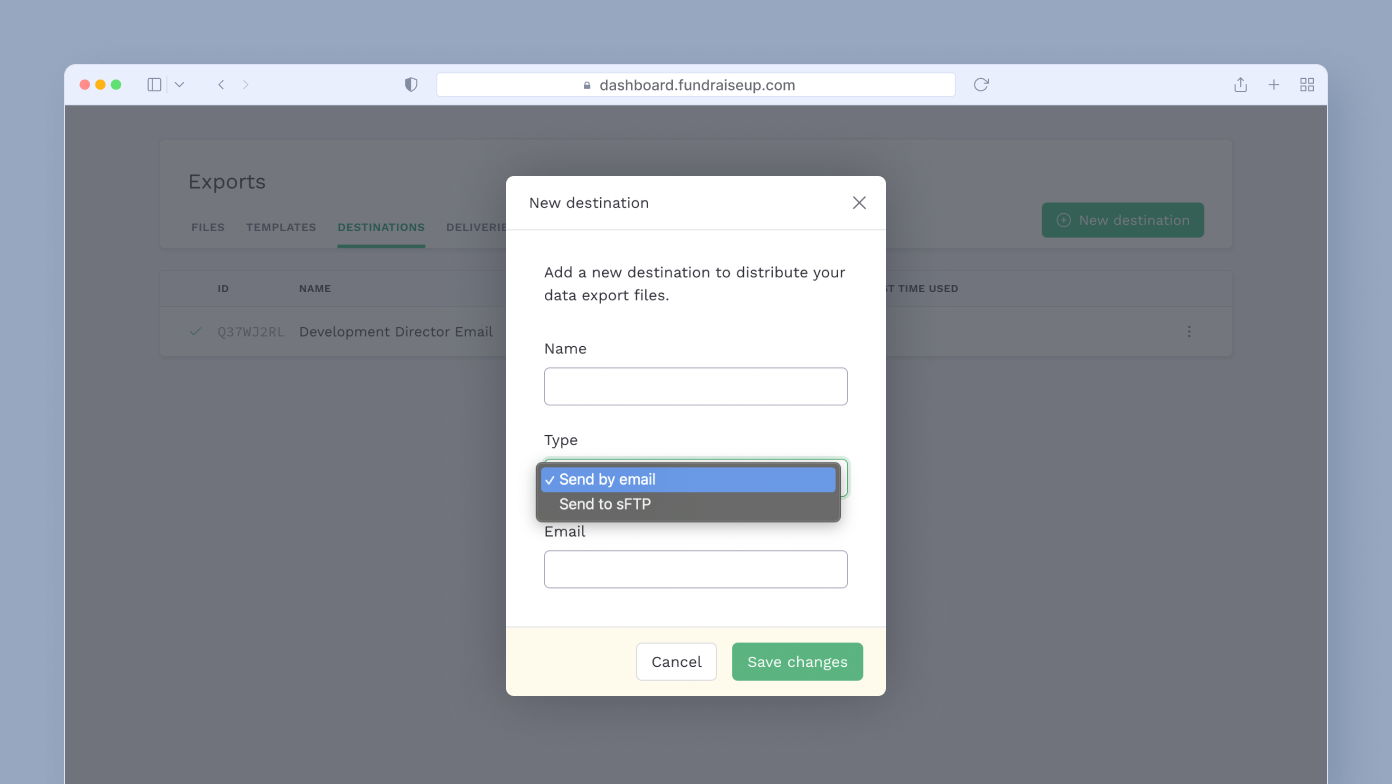Go forward with browser forward arrow
The image size is (1392, 784).
coord(246,85)
